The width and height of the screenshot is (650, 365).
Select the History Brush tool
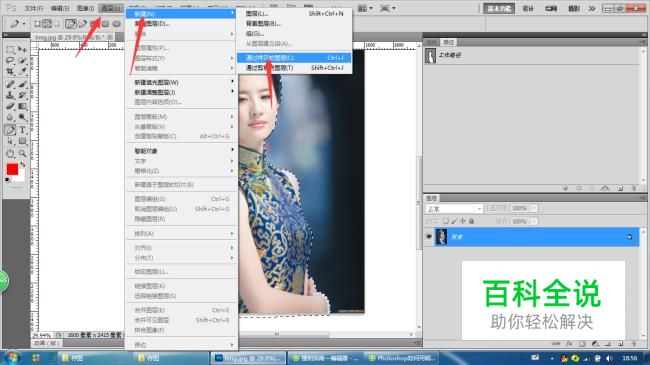point(22,95)
